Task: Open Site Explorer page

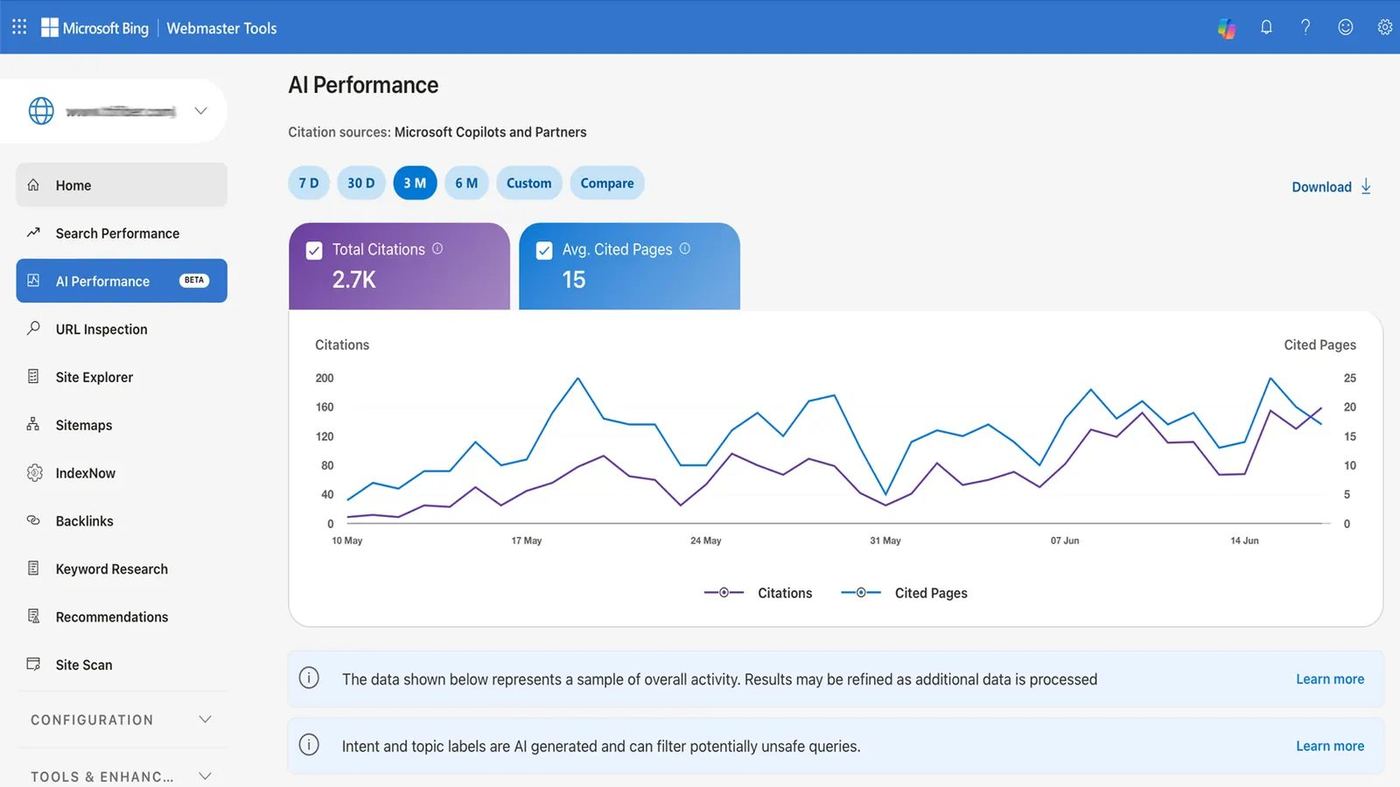Action: (122, 377)
